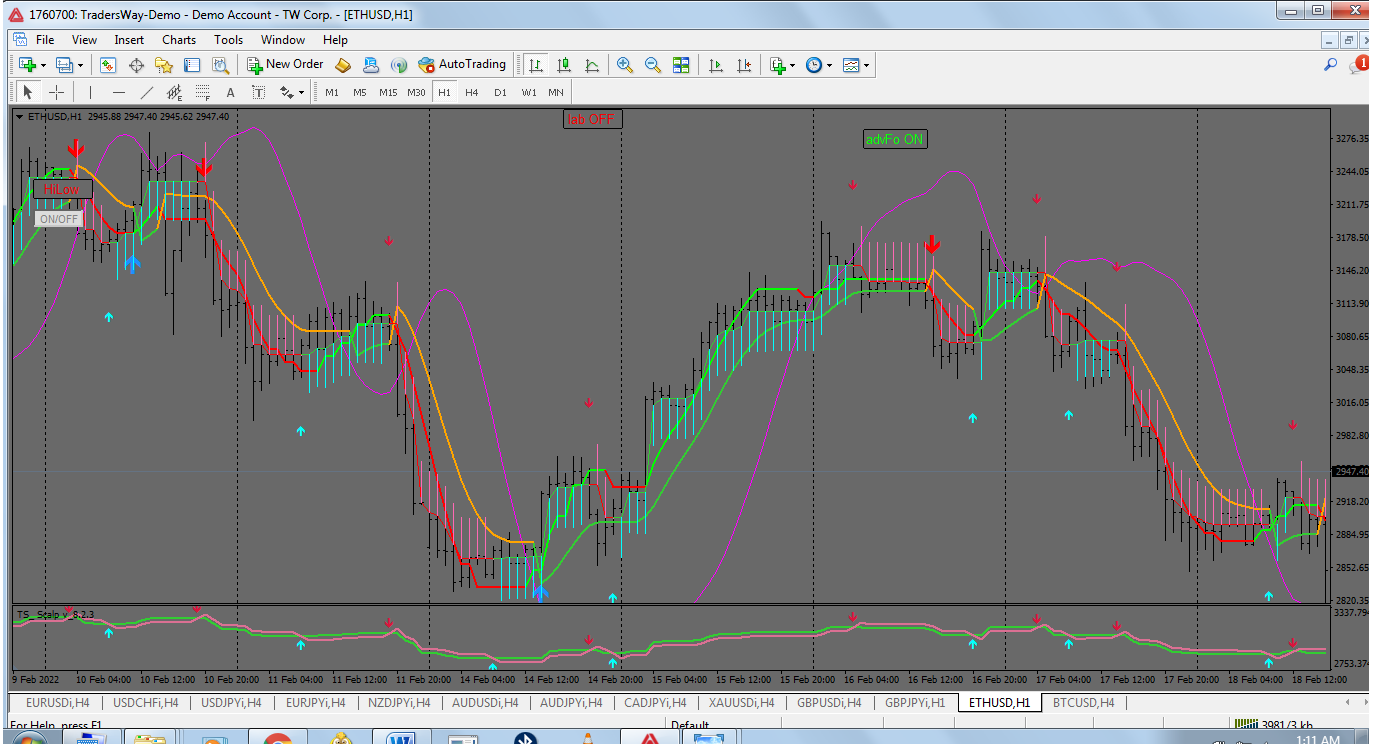Open the chat notifications icon
Viewport: 1386px width, 744px height.
[1358, 65]
